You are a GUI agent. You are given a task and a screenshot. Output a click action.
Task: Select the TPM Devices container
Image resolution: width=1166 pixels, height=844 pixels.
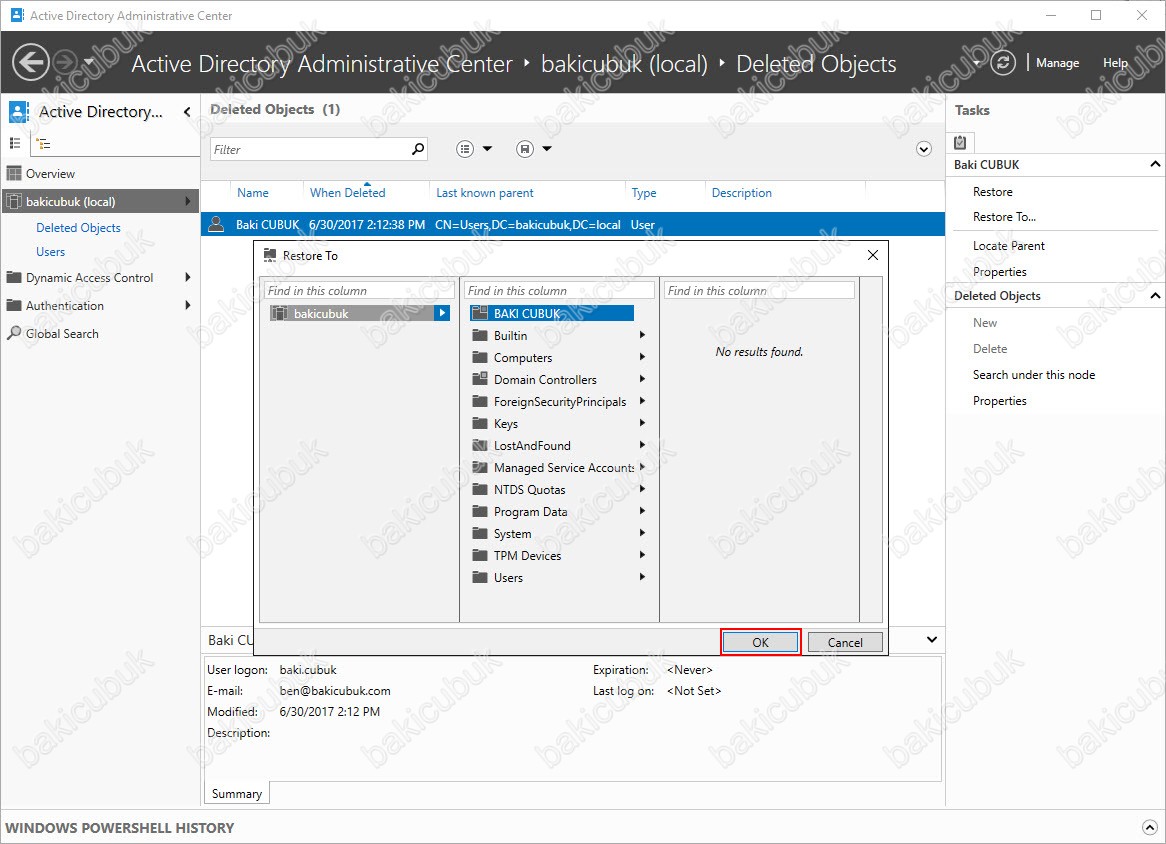(527, 555)
